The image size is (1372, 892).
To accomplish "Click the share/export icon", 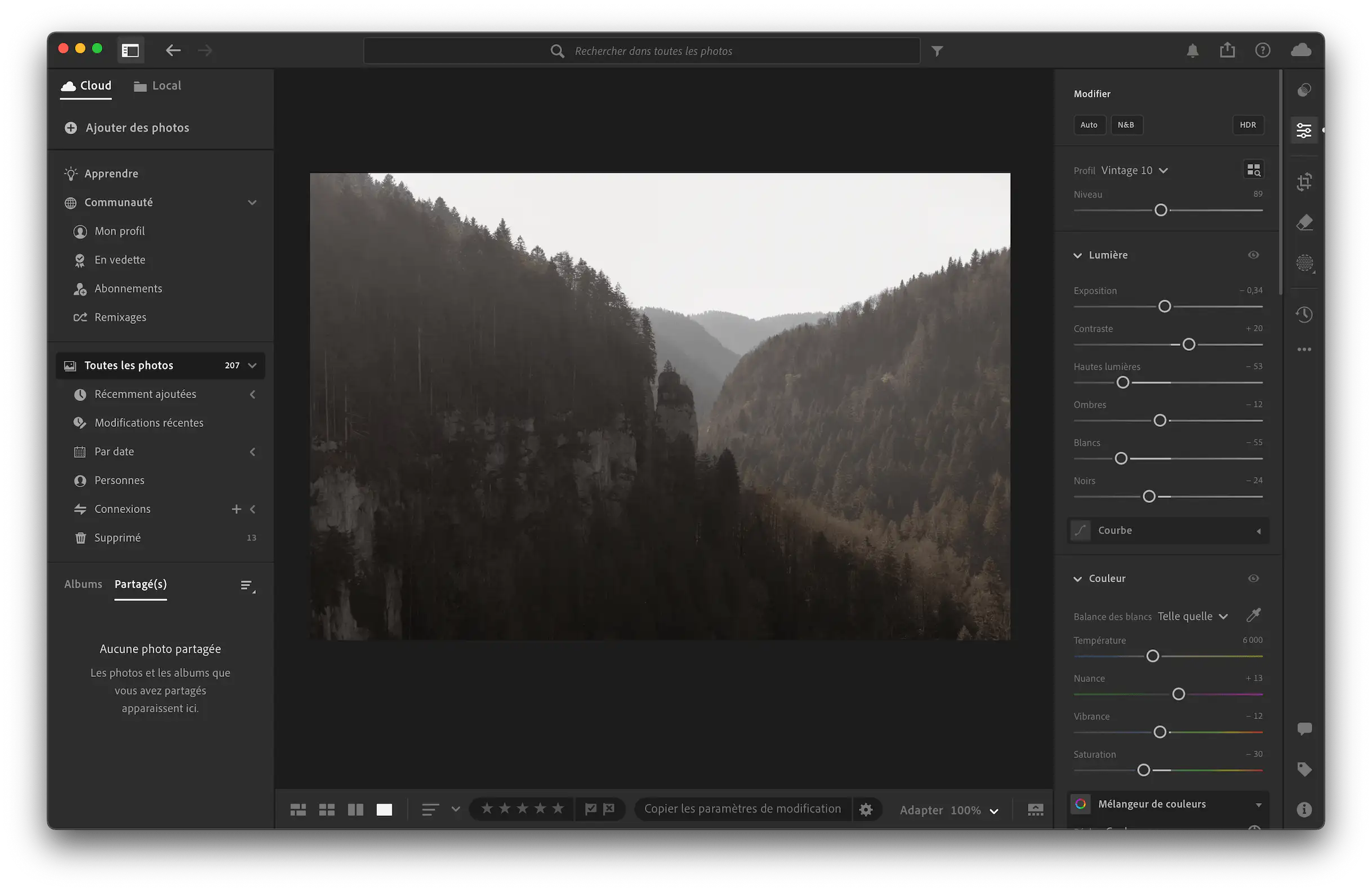I will point(1227,50).
